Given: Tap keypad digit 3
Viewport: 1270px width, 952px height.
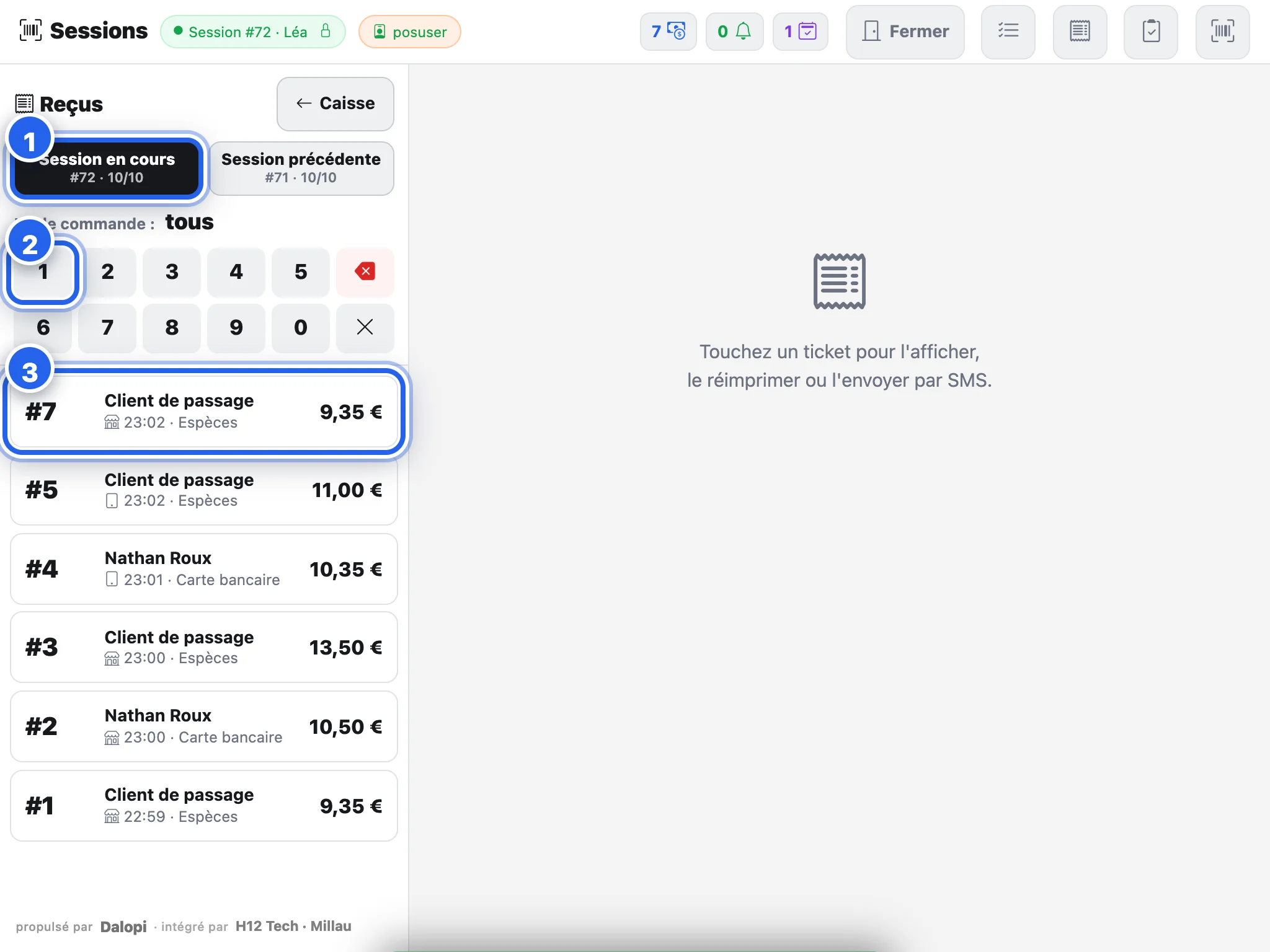Looking at the screenshot, I should coord(172,271).
